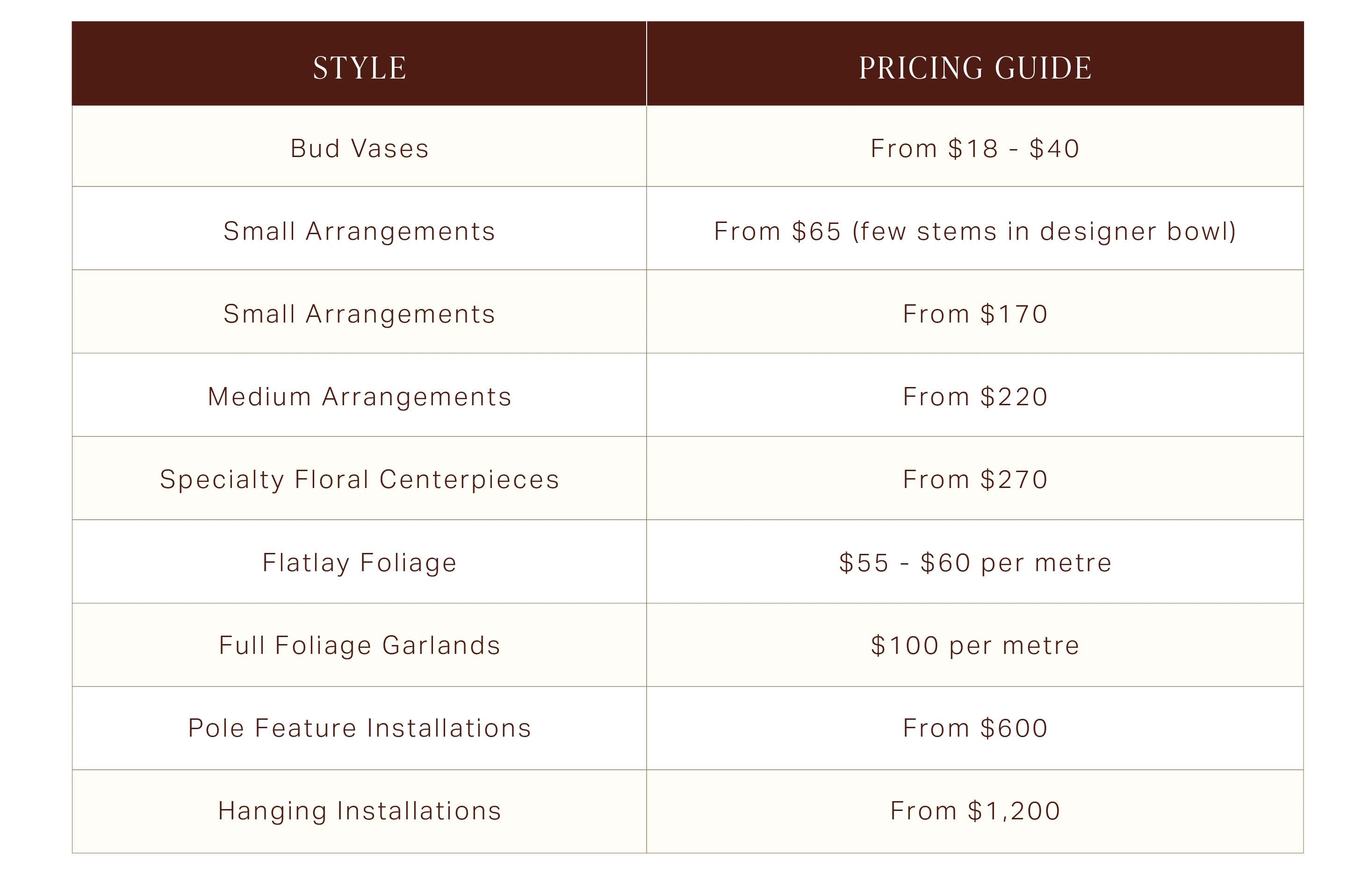Select the Flatlay Foliage cell

click(x=359, y=562)
